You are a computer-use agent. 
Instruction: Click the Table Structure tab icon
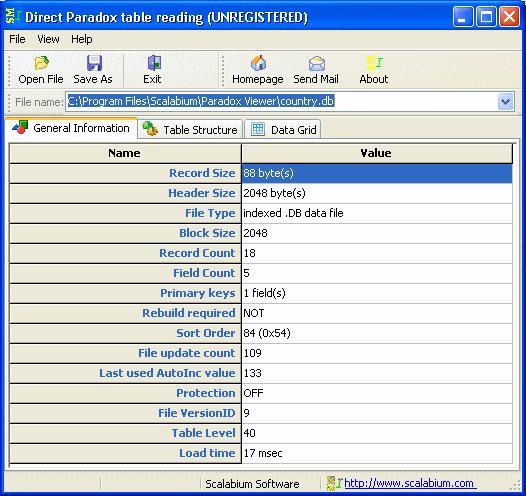pos(150,129)
